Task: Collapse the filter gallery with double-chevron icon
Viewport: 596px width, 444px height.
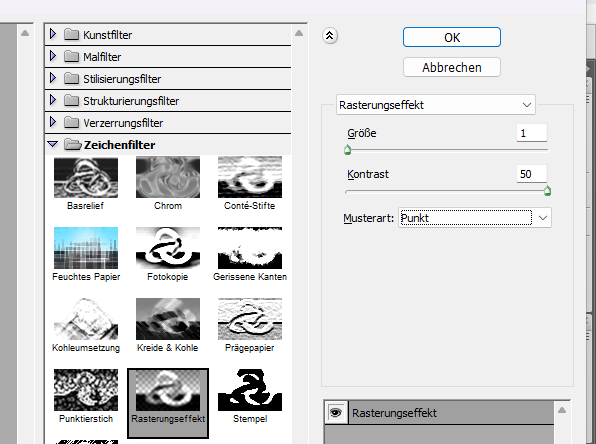Action: (x=330, y=36)
